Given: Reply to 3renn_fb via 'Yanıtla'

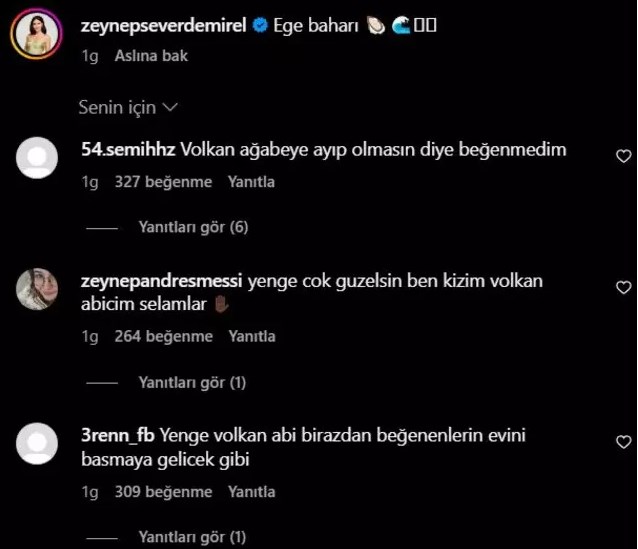Looking at the screenshot, I should 251,492.
